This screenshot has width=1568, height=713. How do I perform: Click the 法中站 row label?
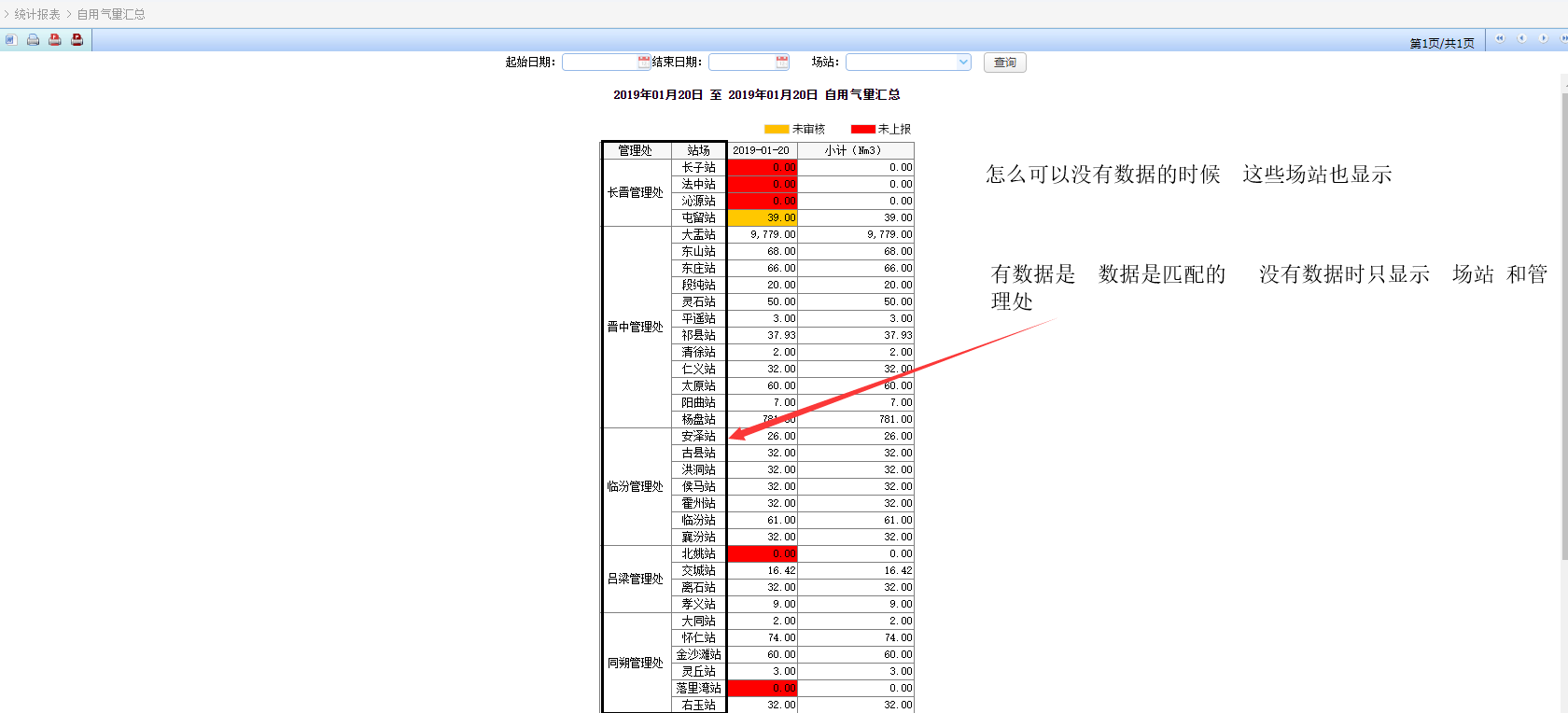pos(699,184)
